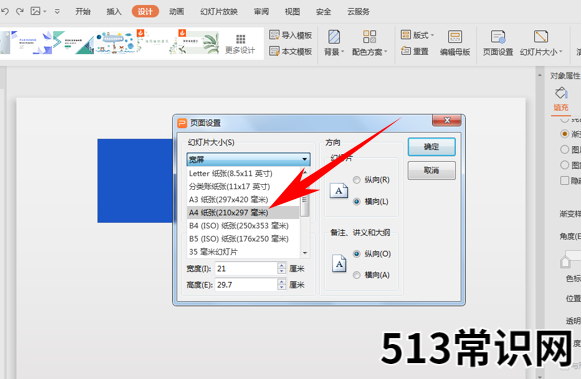Viewport: 582px width, 379px height.
Task: Select the ocean-themed design template thumbnail
Action: (x=115, y=43)
